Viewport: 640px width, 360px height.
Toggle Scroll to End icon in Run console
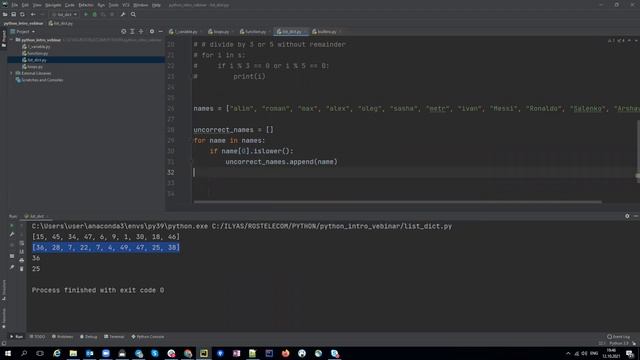(22, 251)
